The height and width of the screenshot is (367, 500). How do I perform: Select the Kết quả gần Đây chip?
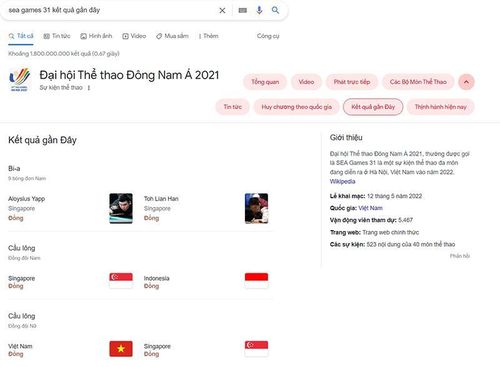pos(373,107)
